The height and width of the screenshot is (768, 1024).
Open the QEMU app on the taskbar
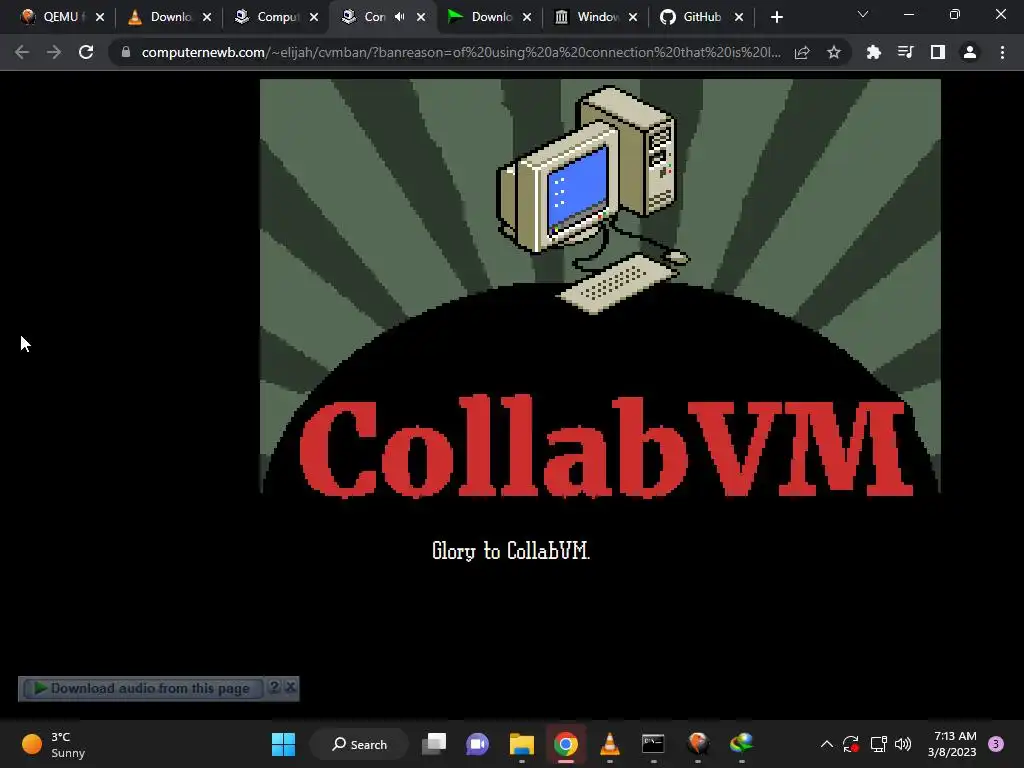[x=697, y=744]
